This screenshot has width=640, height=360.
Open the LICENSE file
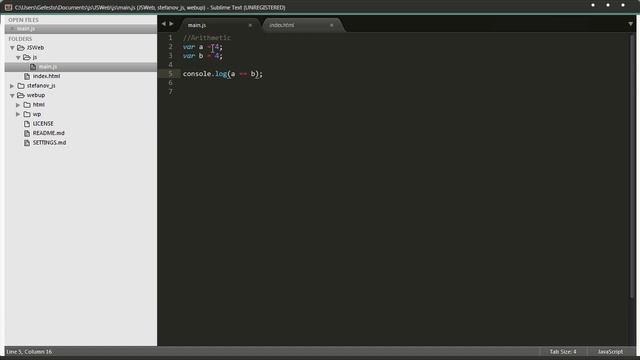click(43, 124)
